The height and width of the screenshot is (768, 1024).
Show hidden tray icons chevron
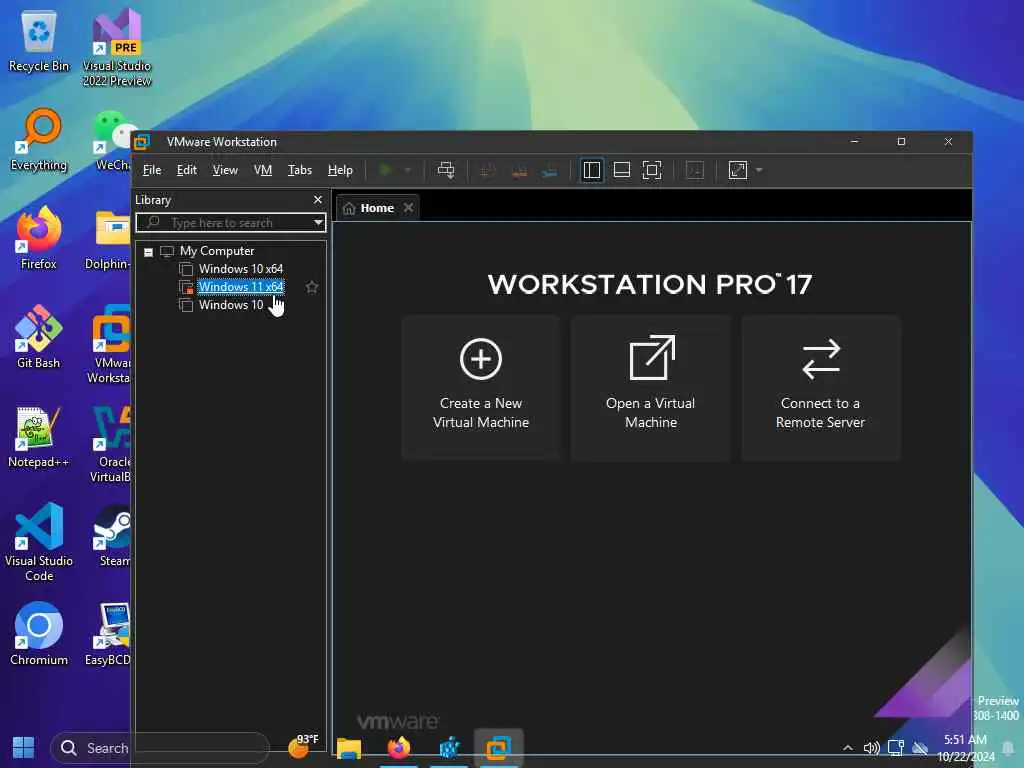pos(848,748)
